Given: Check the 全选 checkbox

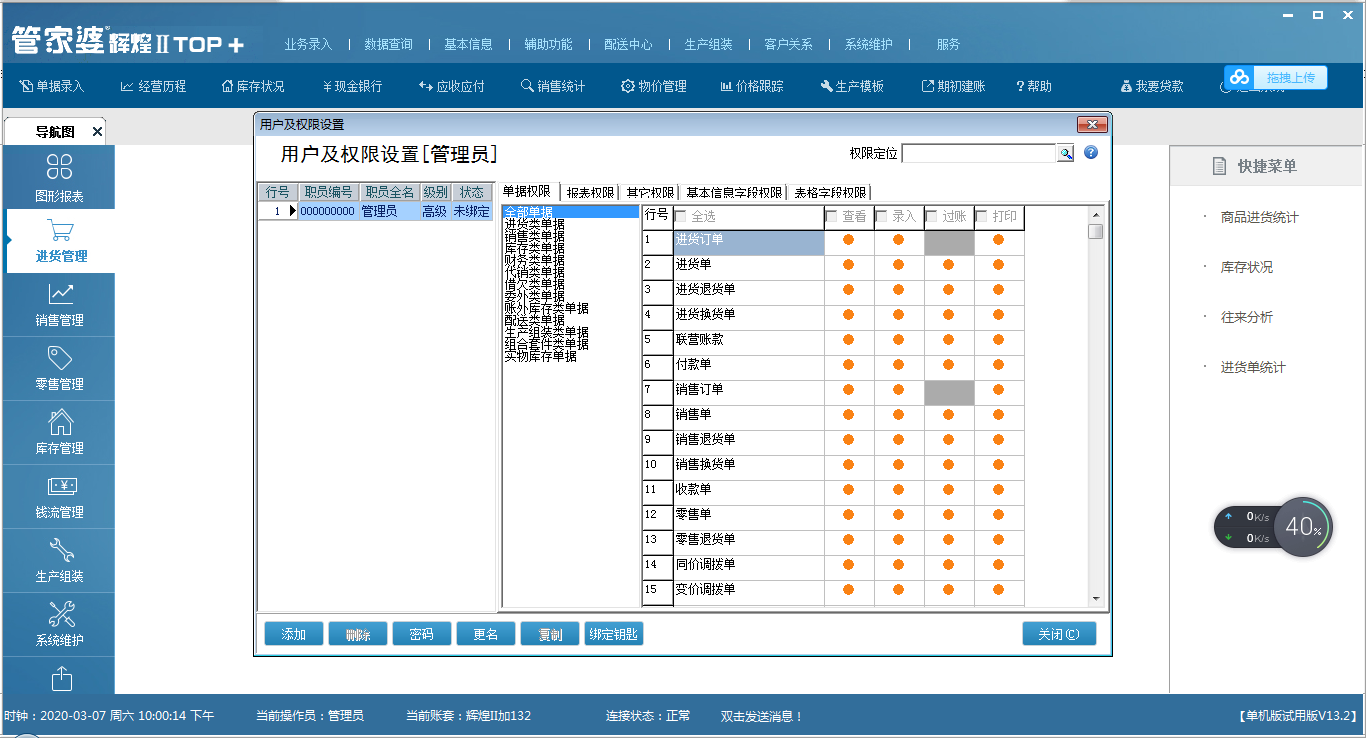Looking at the screenshot, I should [681, 216].
